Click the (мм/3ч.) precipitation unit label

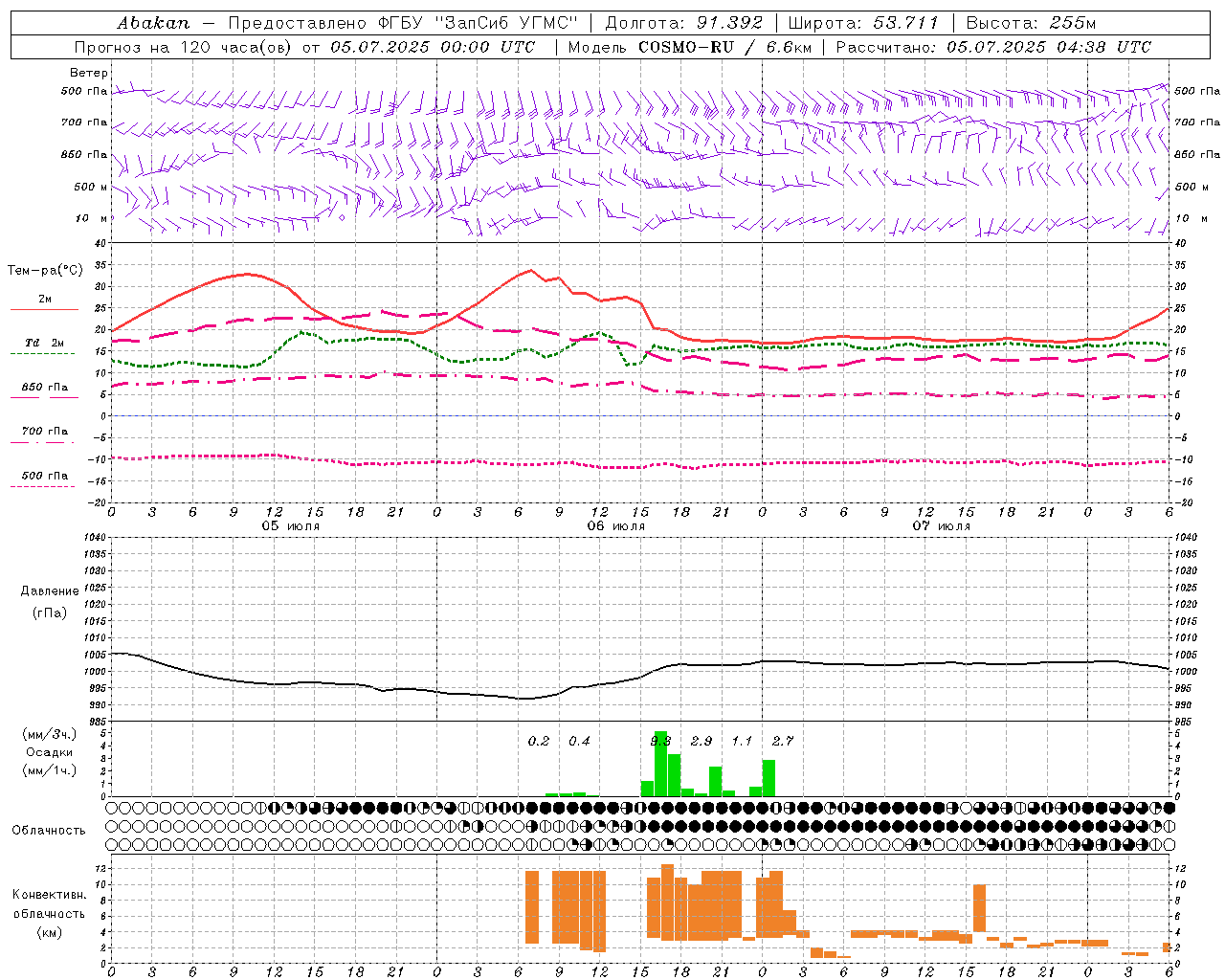point(50,735)
